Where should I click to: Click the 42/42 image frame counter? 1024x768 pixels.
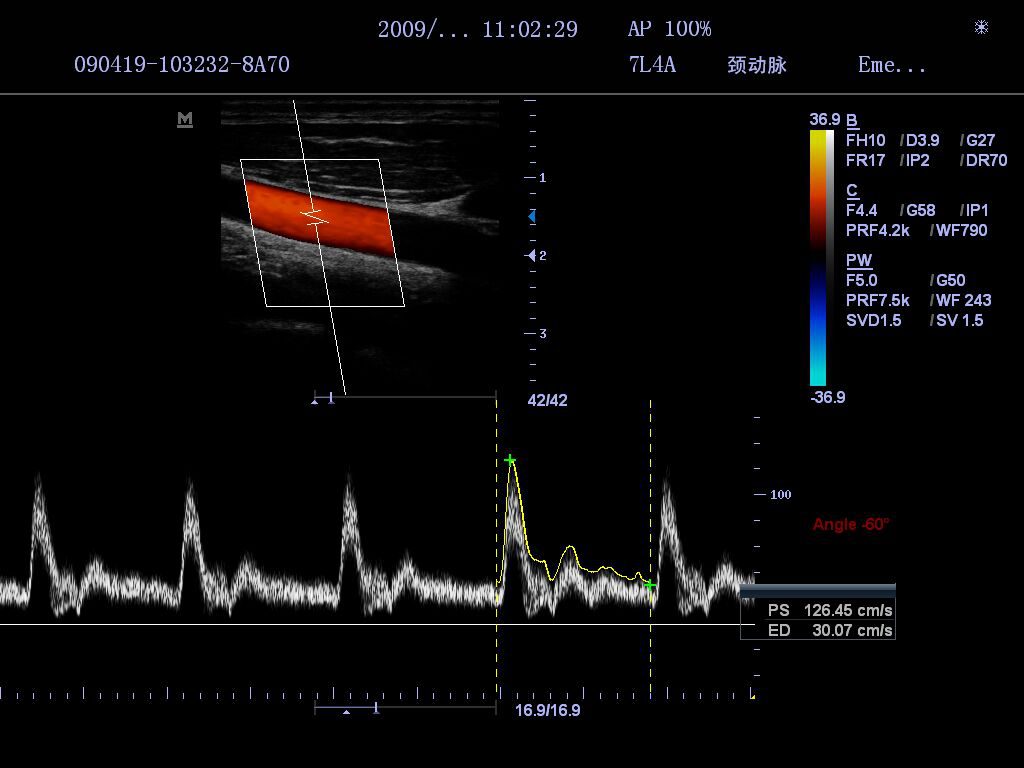click(547, 400)
